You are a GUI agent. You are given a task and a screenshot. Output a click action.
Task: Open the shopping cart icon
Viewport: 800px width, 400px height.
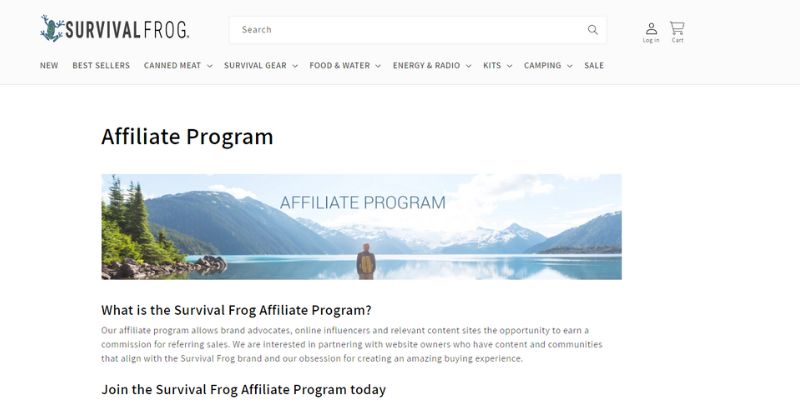677,32
